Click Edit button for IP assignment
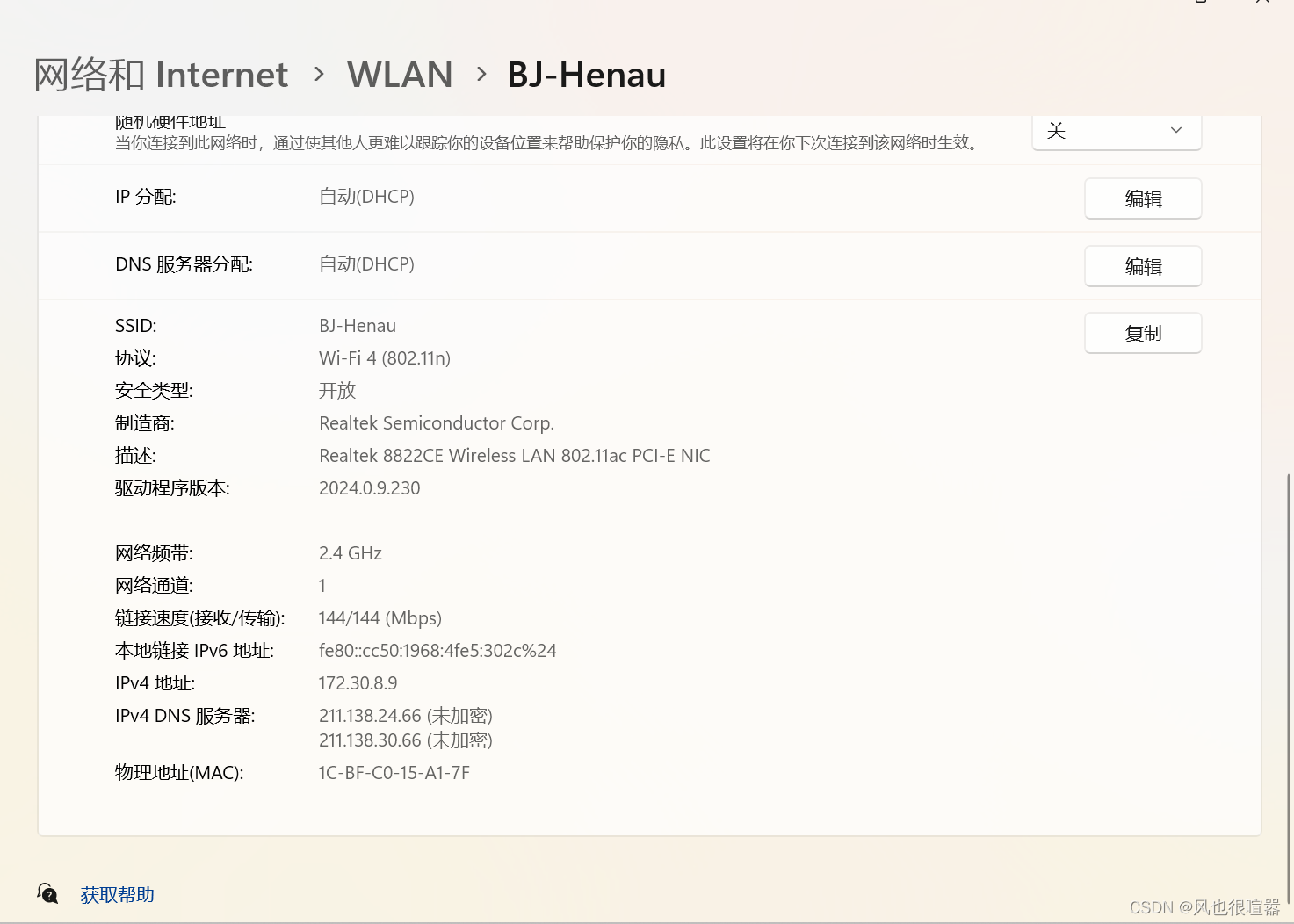 [x=1143, y=199]
